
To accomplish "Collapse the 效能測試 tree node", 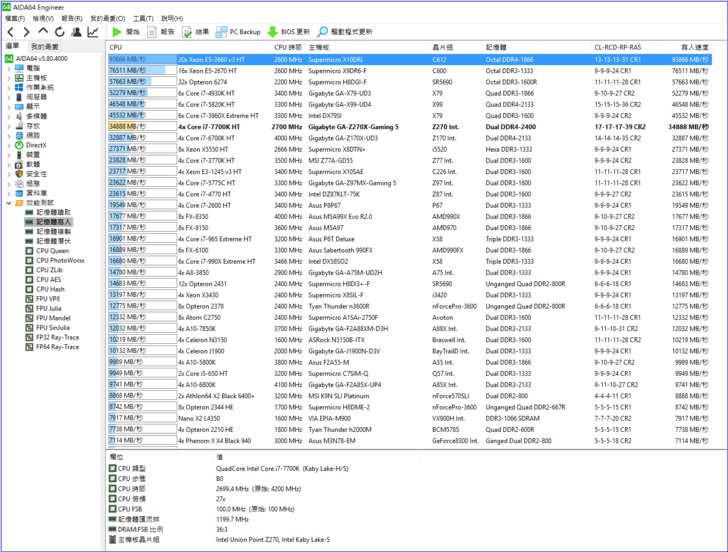I will (9, 203).
